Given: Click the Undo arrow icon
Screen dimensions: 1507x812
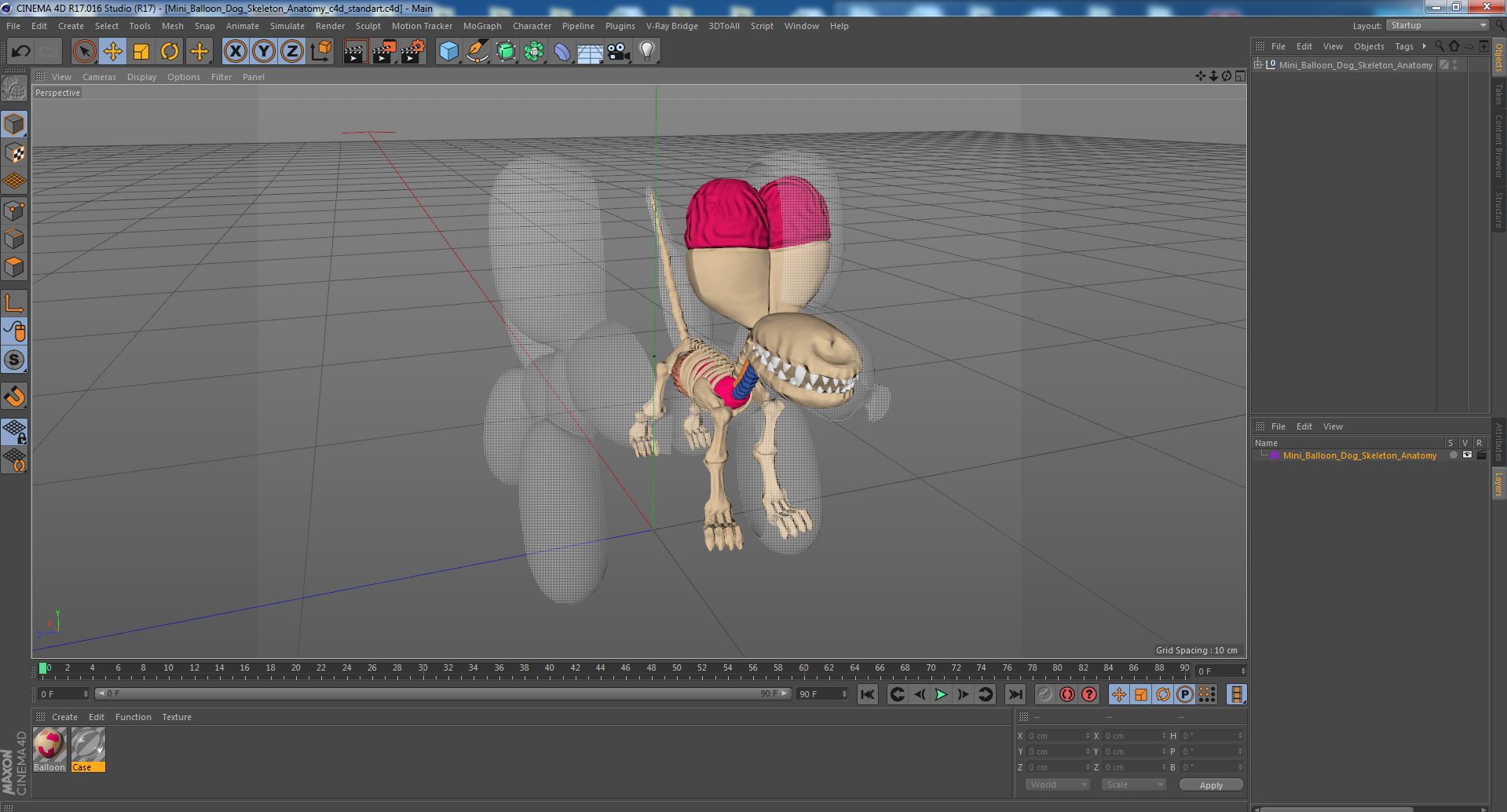Looking at the screenshot, I should [x=20, y=52].
